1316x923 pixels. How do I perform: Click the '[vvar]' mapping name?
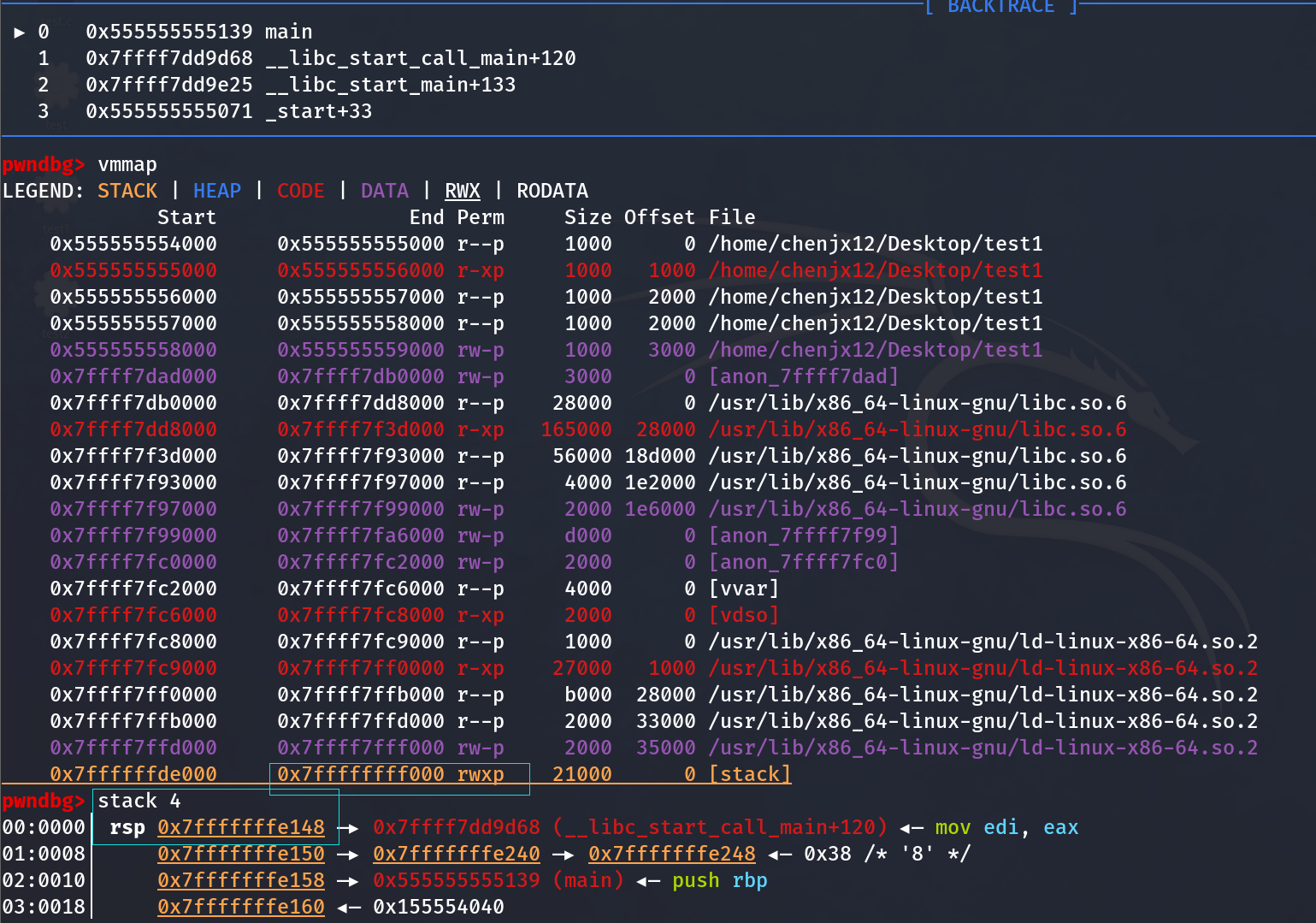[x=744, y=589]
